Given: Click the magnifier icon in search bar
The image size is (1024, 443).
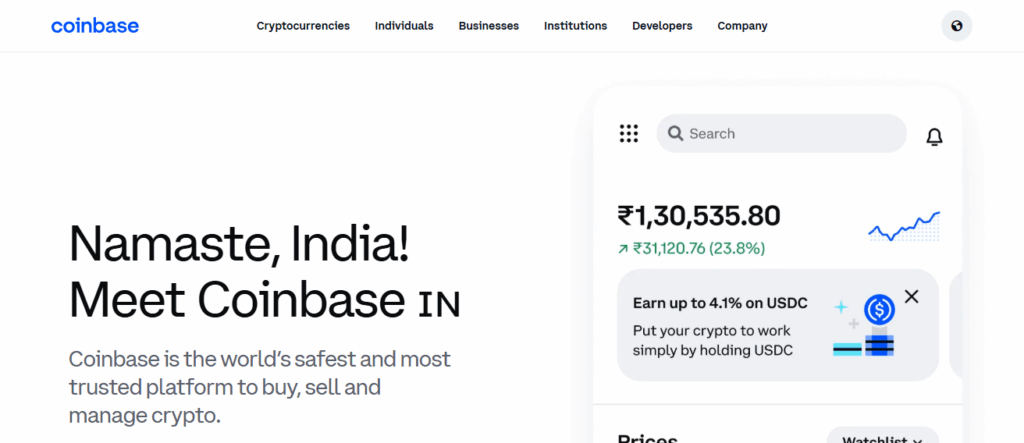Looking at the screenshot, I should pyautogui.click(x=675, y=134).
